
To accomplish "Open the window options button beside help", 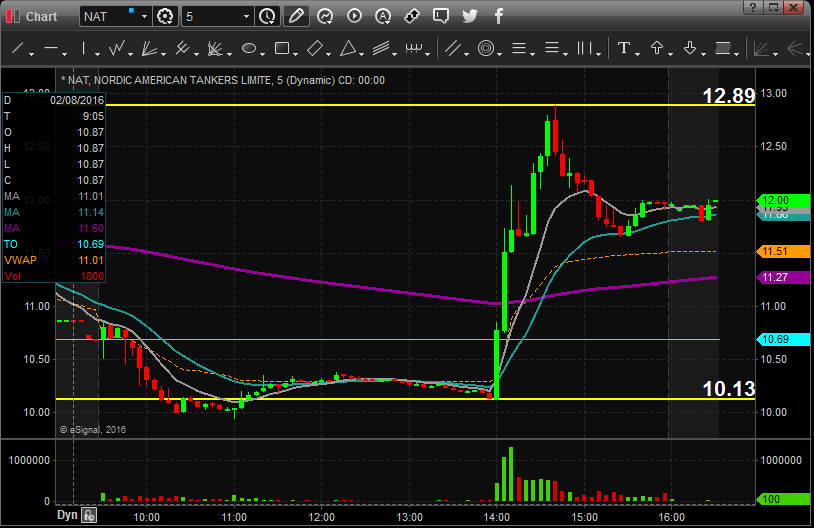I will tap(774, 7).
